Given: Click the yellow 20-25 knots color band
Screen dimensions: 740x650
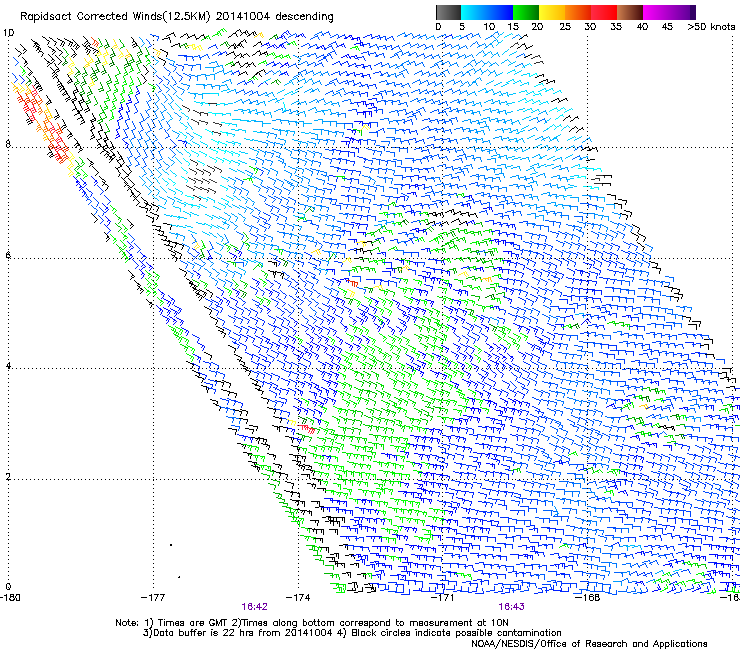Looking at the screenshot, I should tap(552, 12).
